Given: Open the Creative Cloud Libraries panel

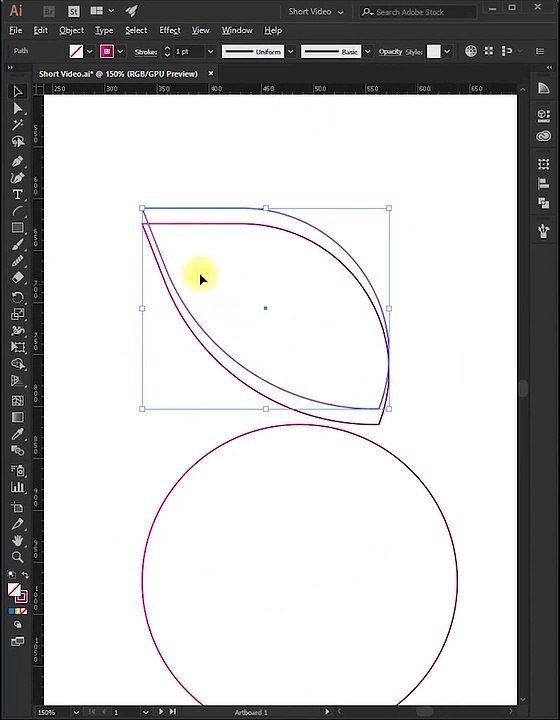Looking at the screenshot, I should (543, 136).
